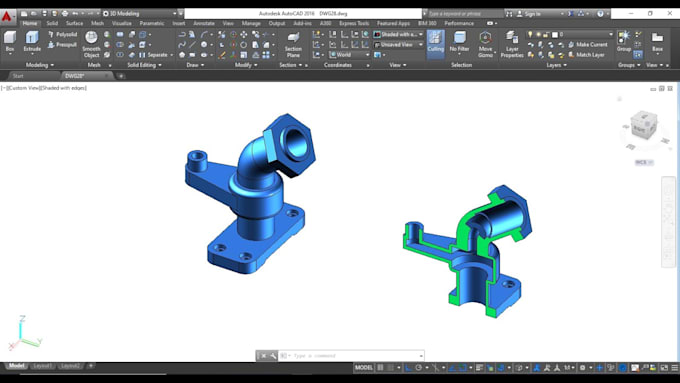The image size is (680, 383).
Task: Toggle lineweight display in the status bar
Action: tap(479, 368)
